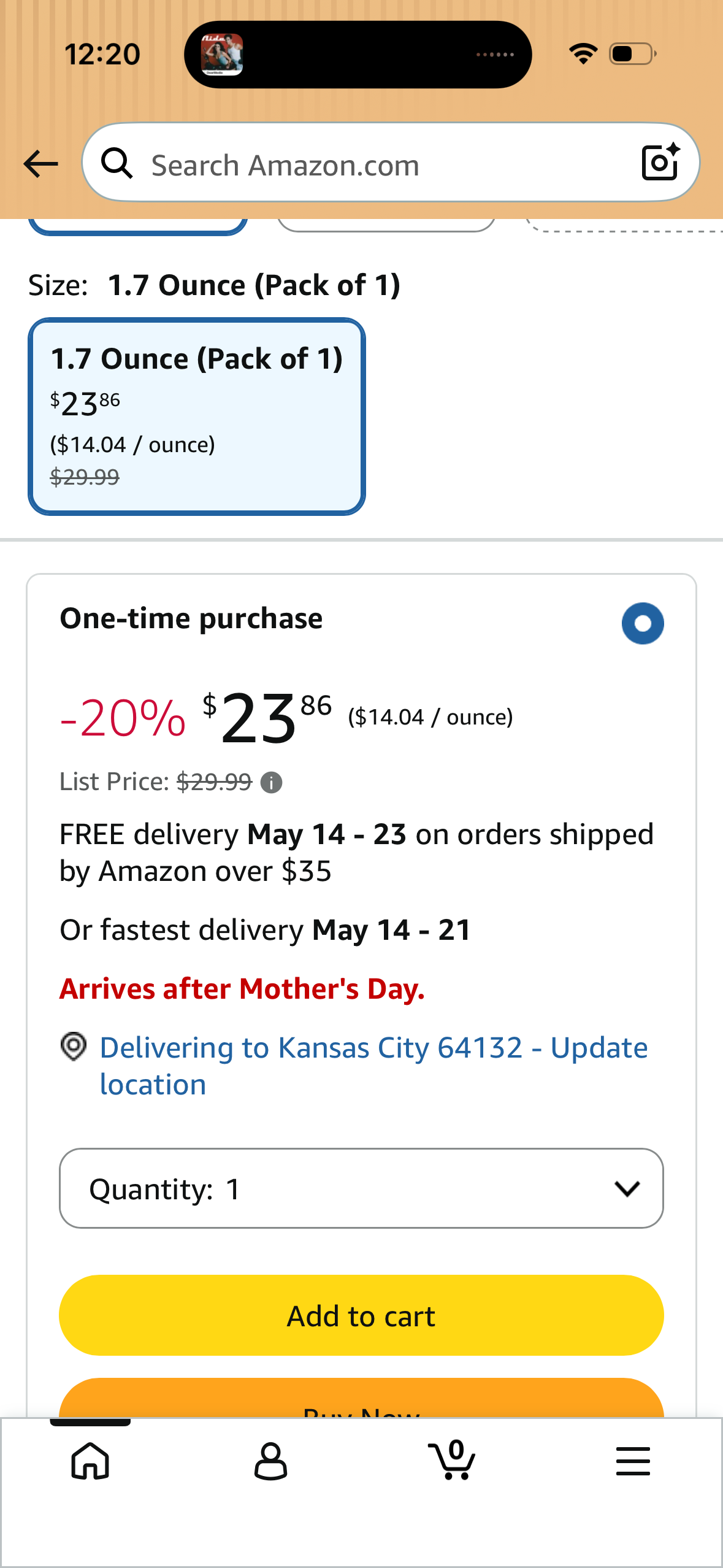
Task: Tap the delivery location pin icon
Action: pyautogui.click(x=74, y=1047)
